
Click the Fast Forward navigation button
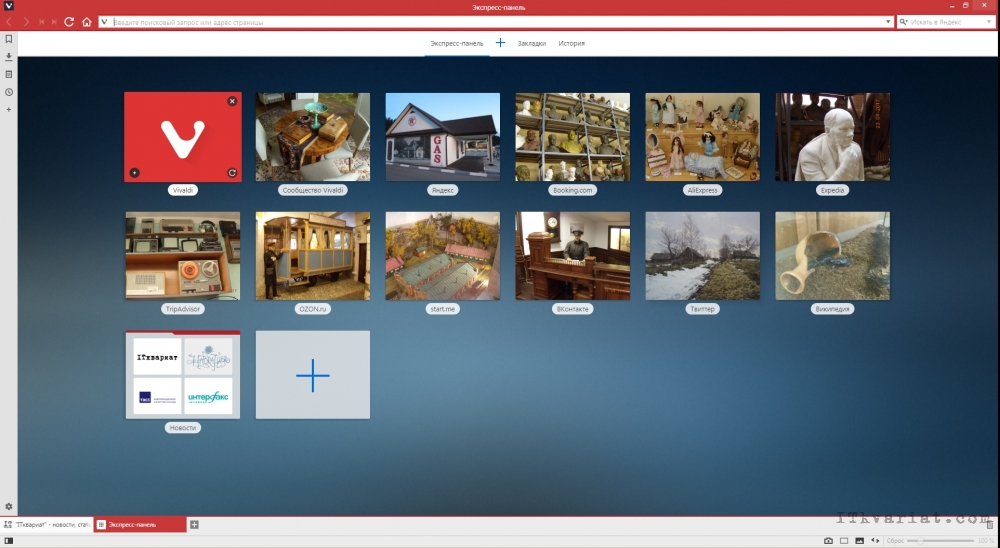click(x=54, y=22)
